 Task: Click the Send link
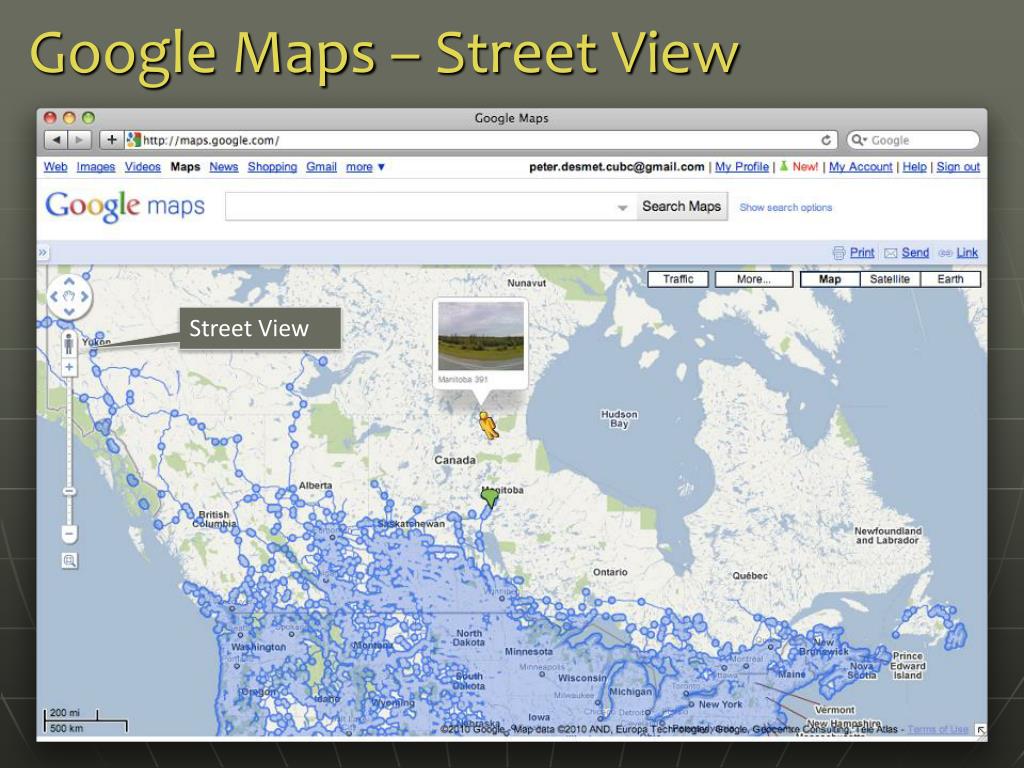tap(915, 253)
